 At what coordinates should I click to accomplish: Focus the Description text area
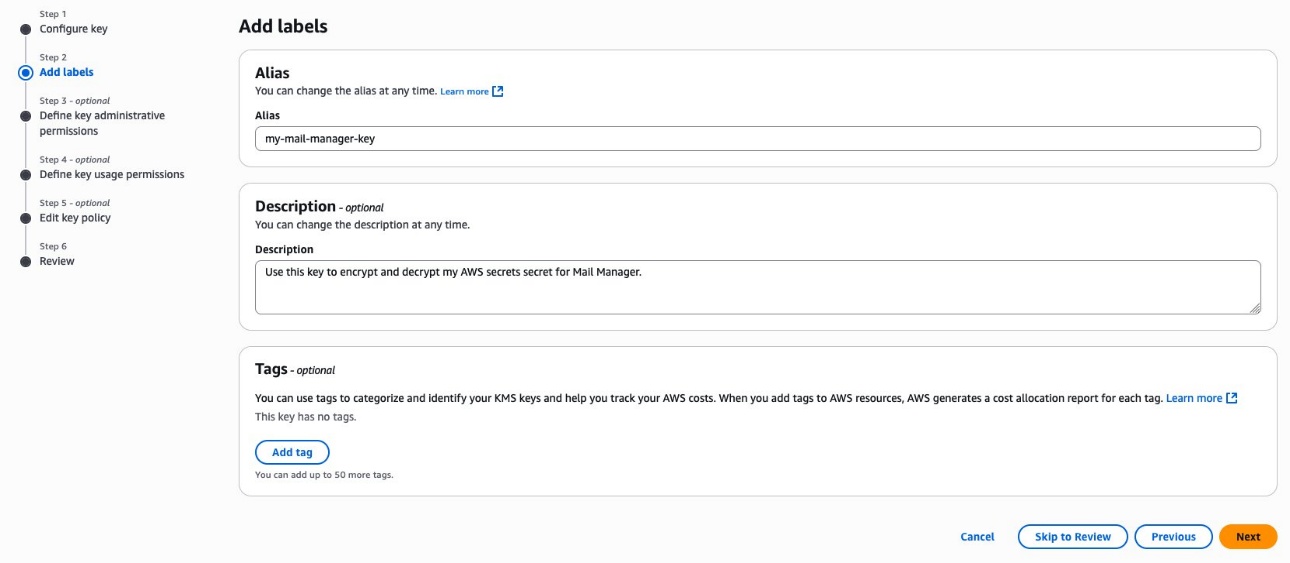757,287
